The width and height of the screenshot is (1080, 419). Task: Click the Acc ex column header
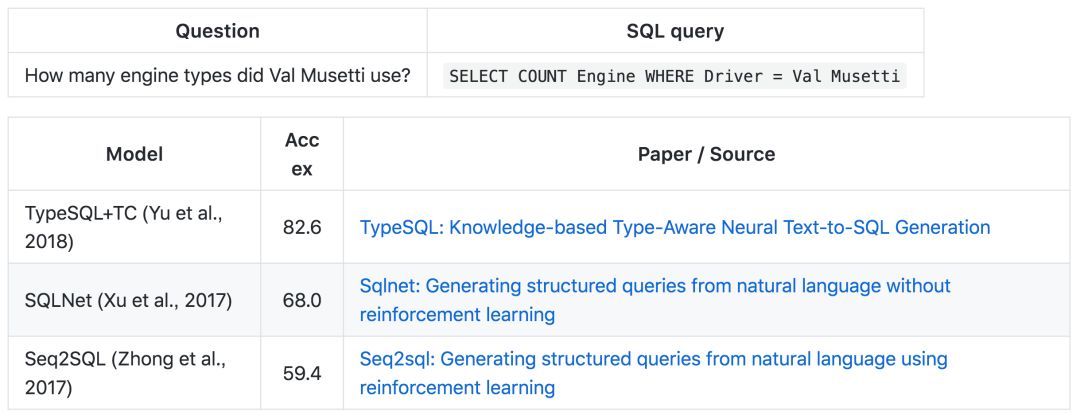pyautogui.click(x=302, y=154)
